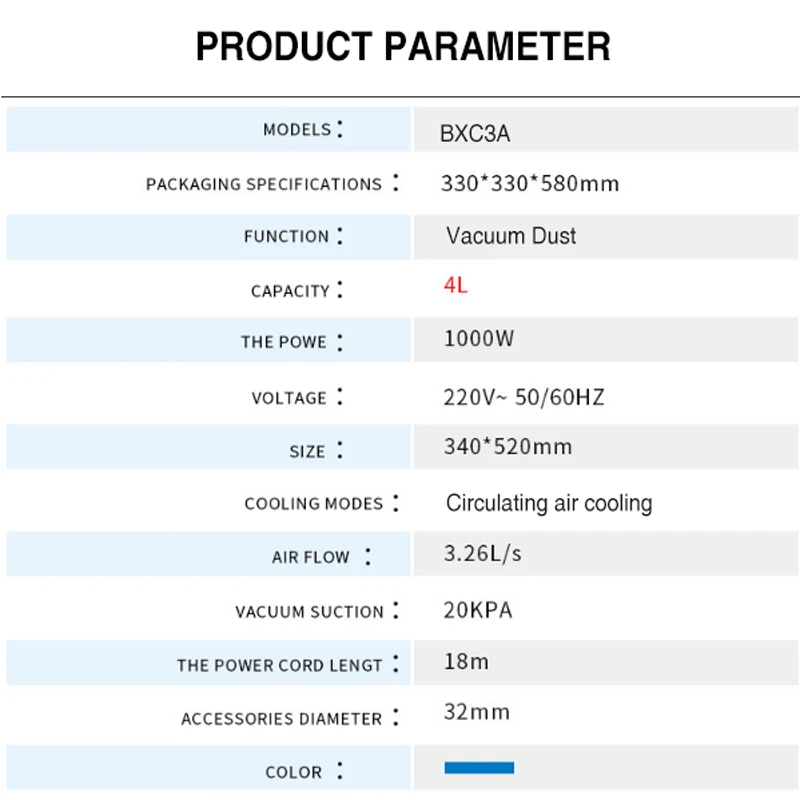Select the 3.26L/s air flow value
Viewport: 800px width, 800px height.
482,554
